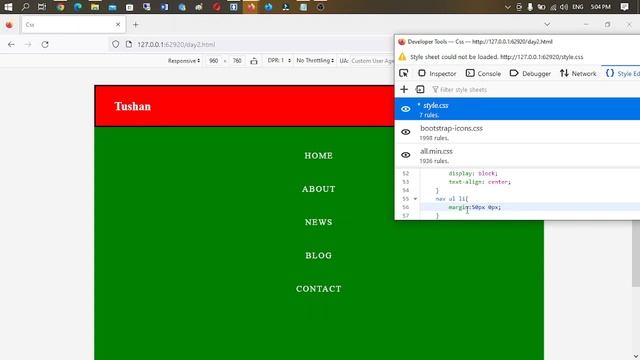This screenshot has width=640, height=360.
Task: Open the volume control in tray
Action: point(564,7)
